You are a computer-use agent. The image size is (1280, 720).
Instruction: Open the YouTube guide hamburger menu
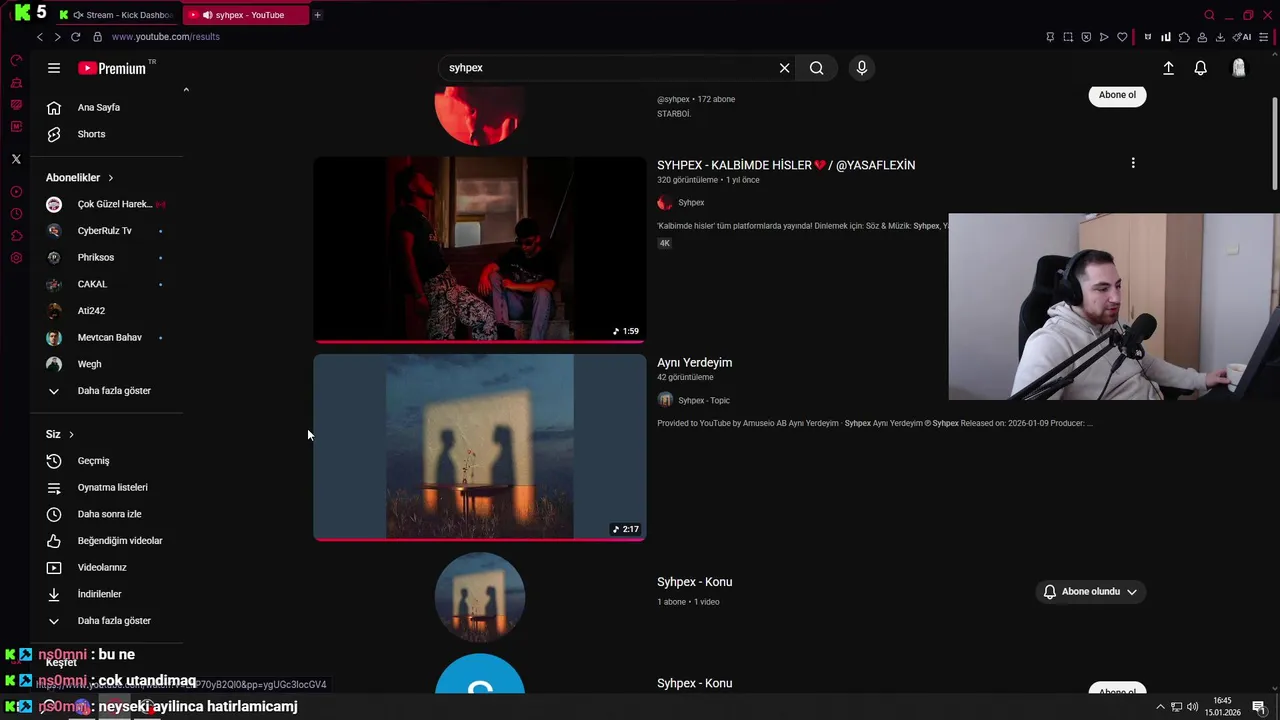pyautogui.click(x=54, y=68)
